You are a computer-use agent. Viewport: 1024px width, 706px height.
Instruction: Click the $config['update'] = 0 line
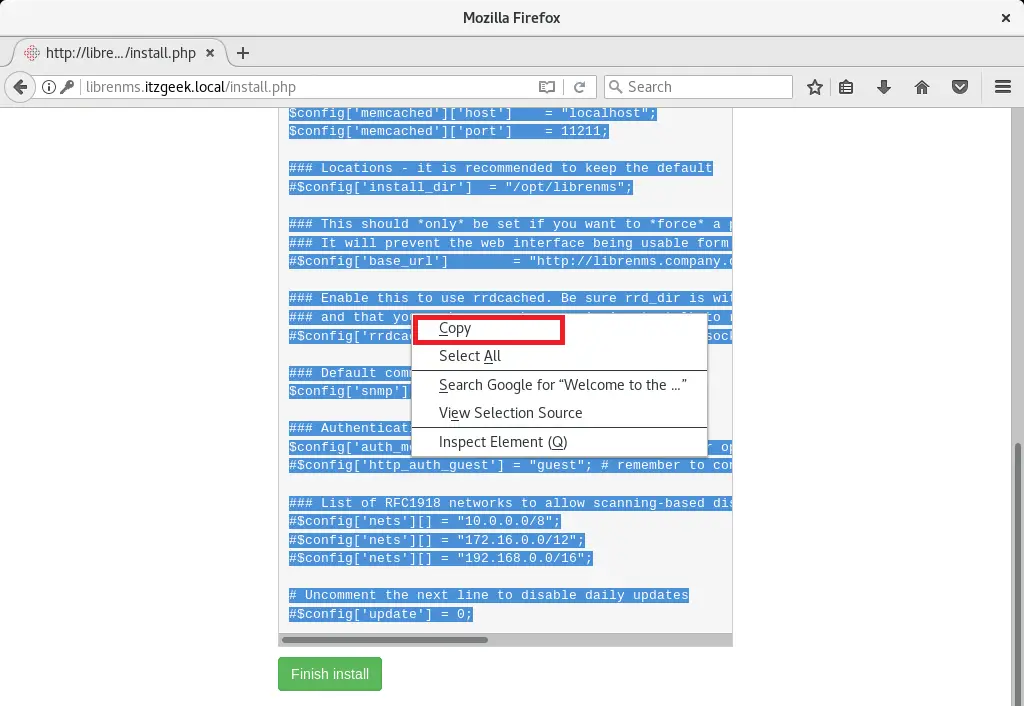coord(381,615)
